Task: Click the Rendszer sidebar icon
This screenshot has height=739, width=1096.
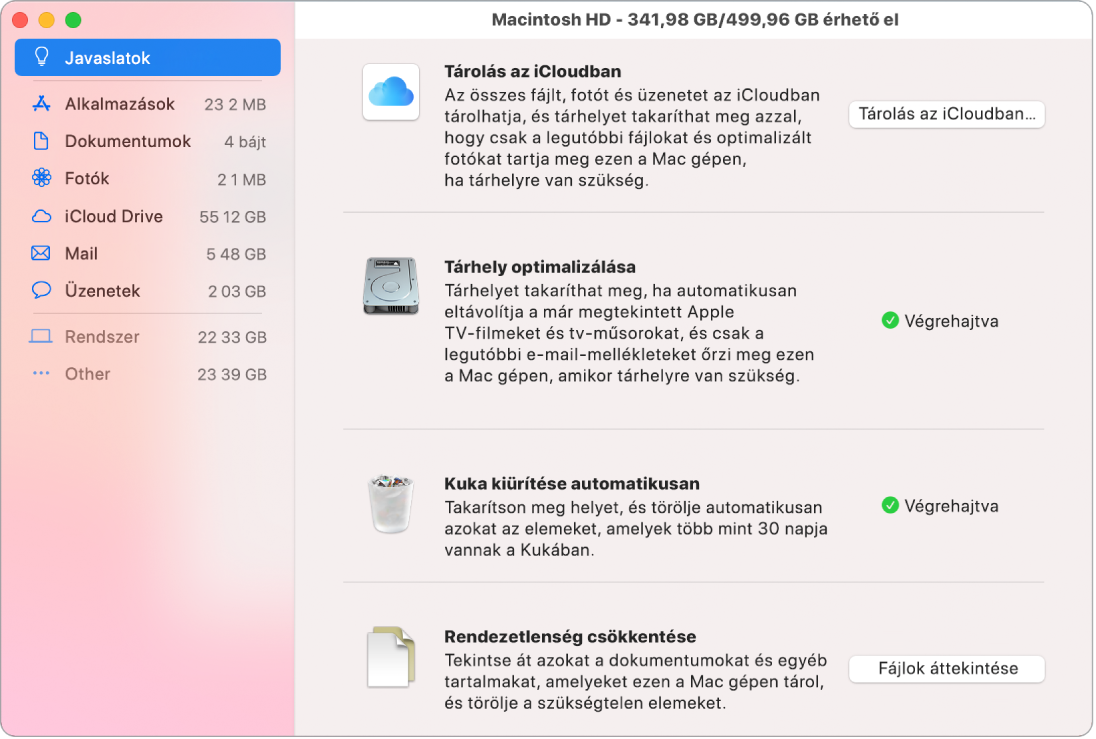Action: tap(40, 337)
